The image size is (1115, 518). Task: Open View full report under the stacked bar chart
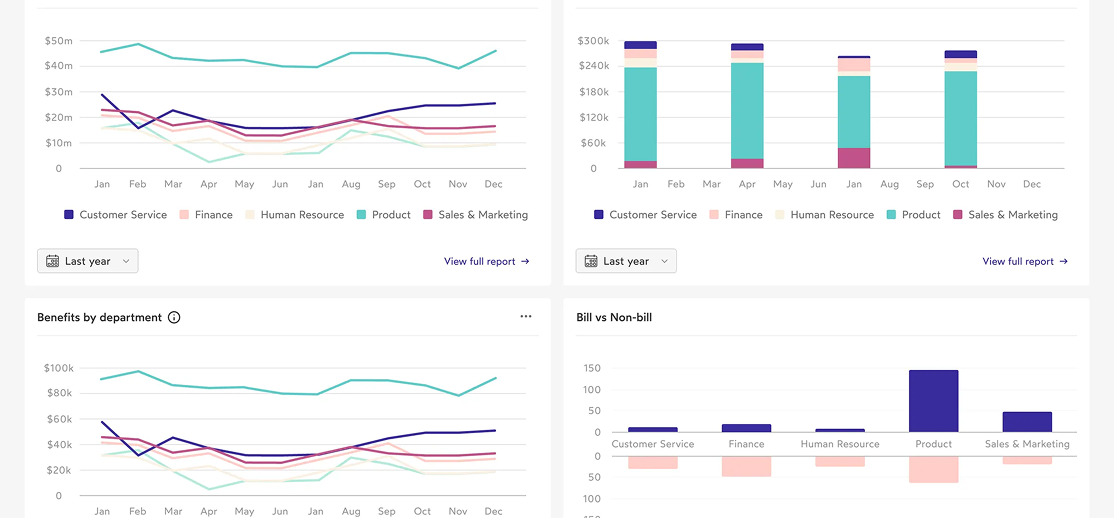tap(1017, 262)
